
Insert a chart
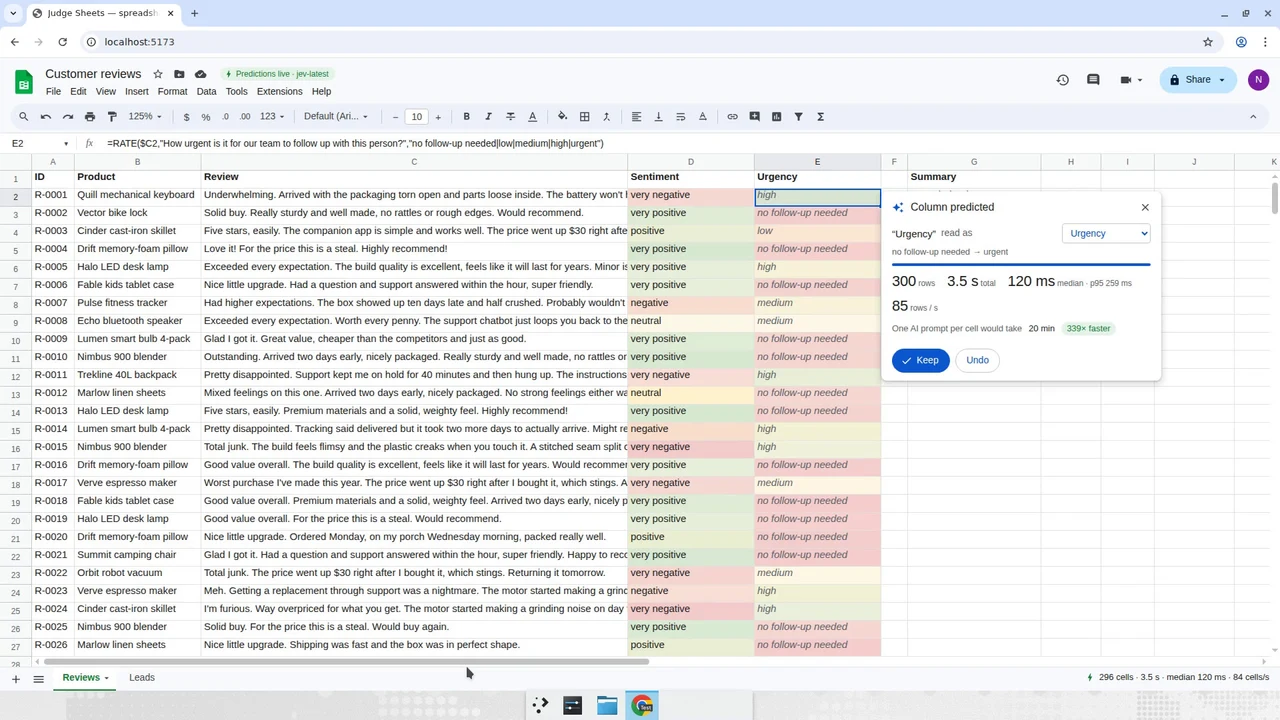click(776, 117)
